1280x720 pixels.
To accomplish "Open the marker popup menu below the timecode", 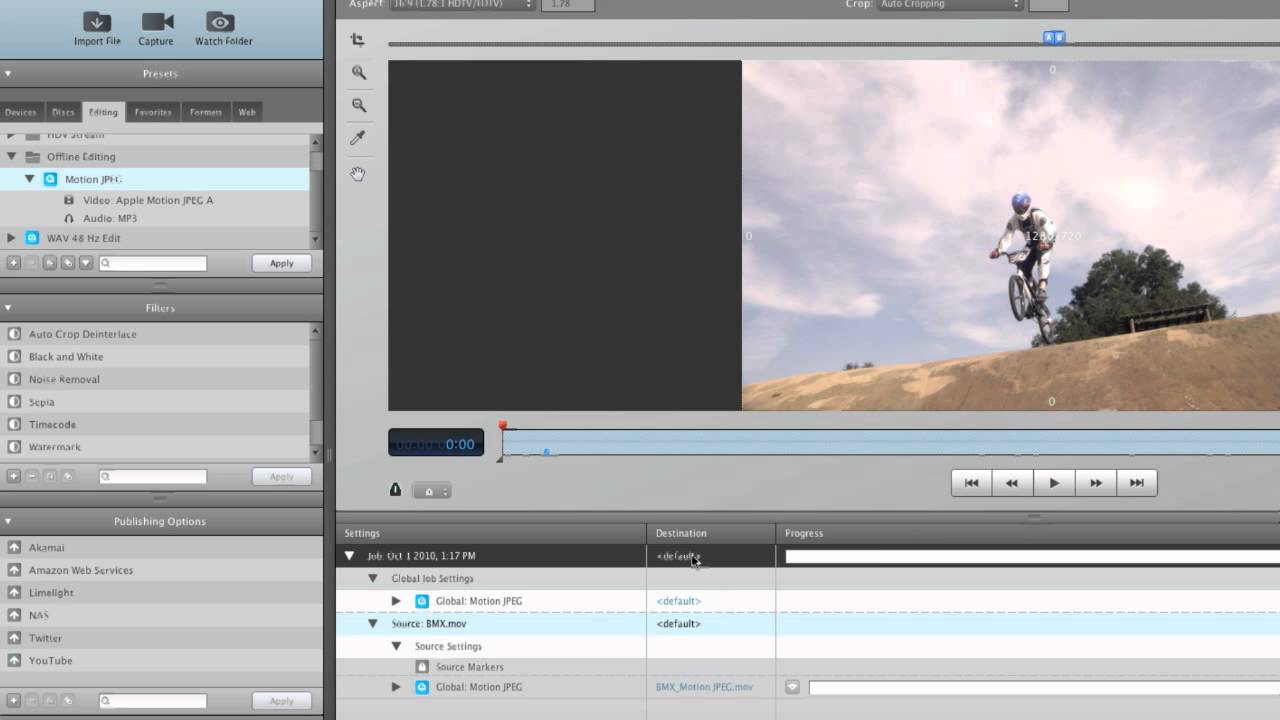I will (432, 491).
